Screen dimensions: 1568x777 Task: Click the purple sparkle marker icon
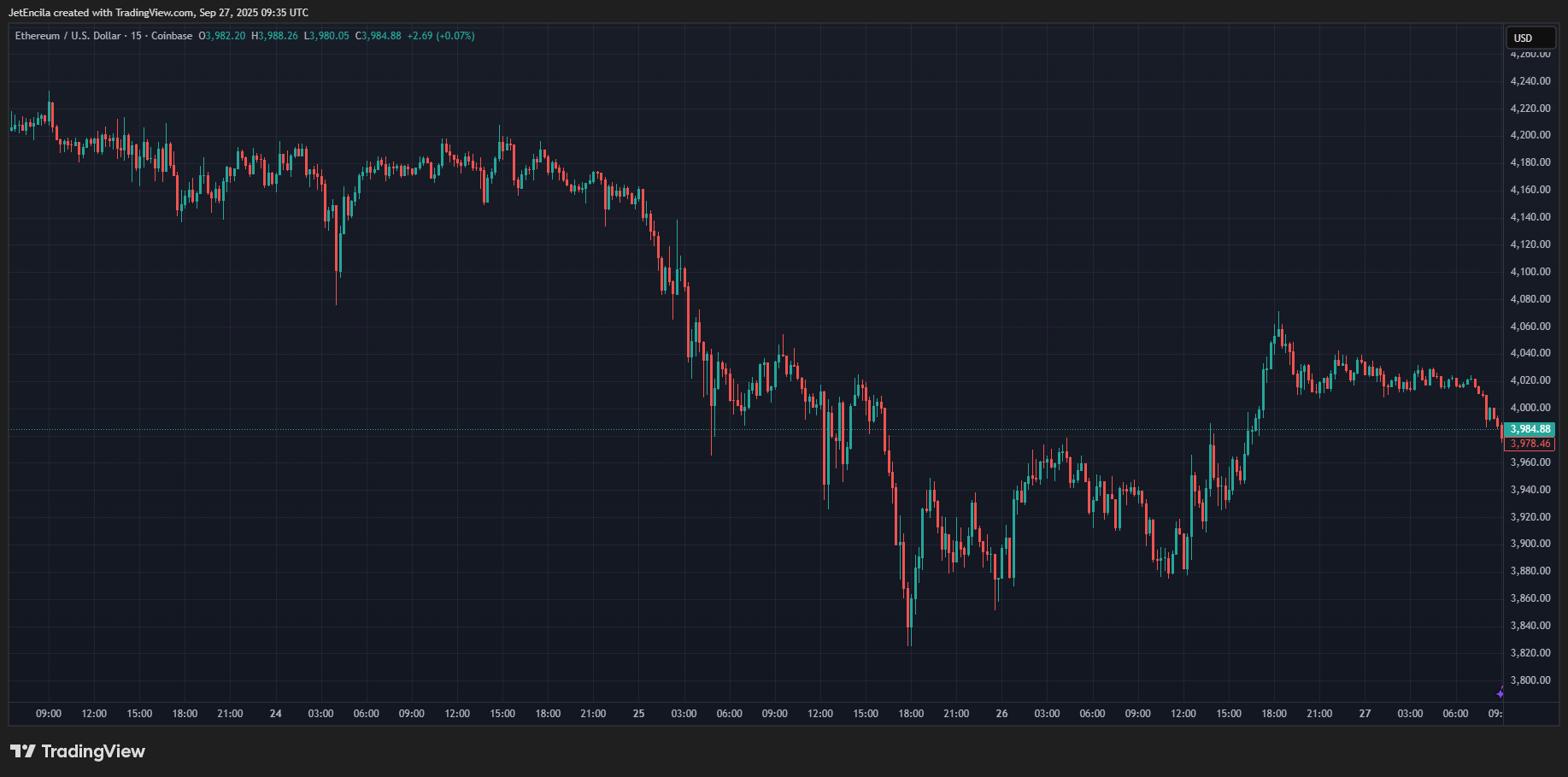pyautogui.click(x=1500, y=692)
